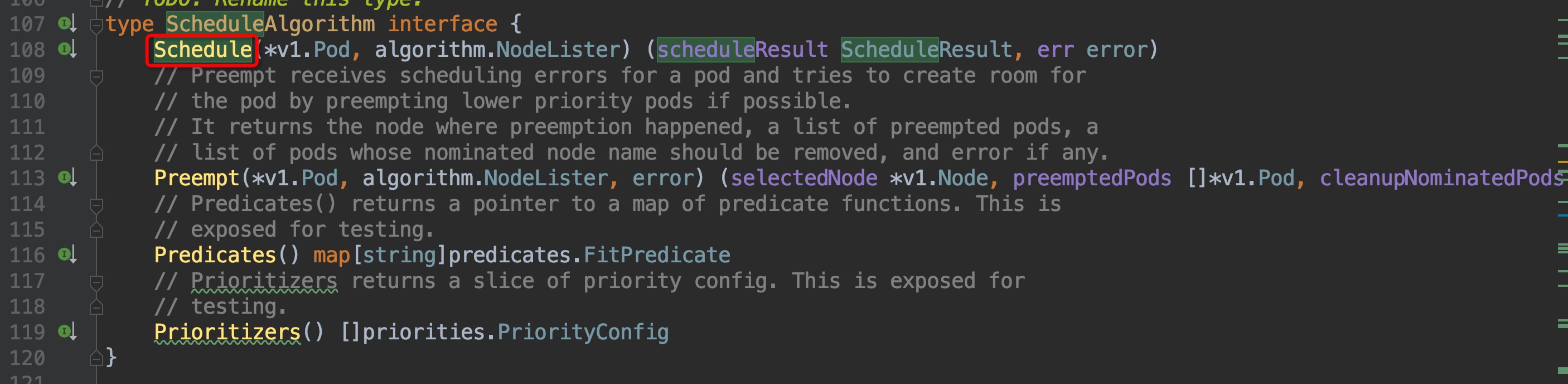This screenshot has height=384, width=1568.
Task: Click the highlighted ScheduleResult return type
Action: [925, 49]
